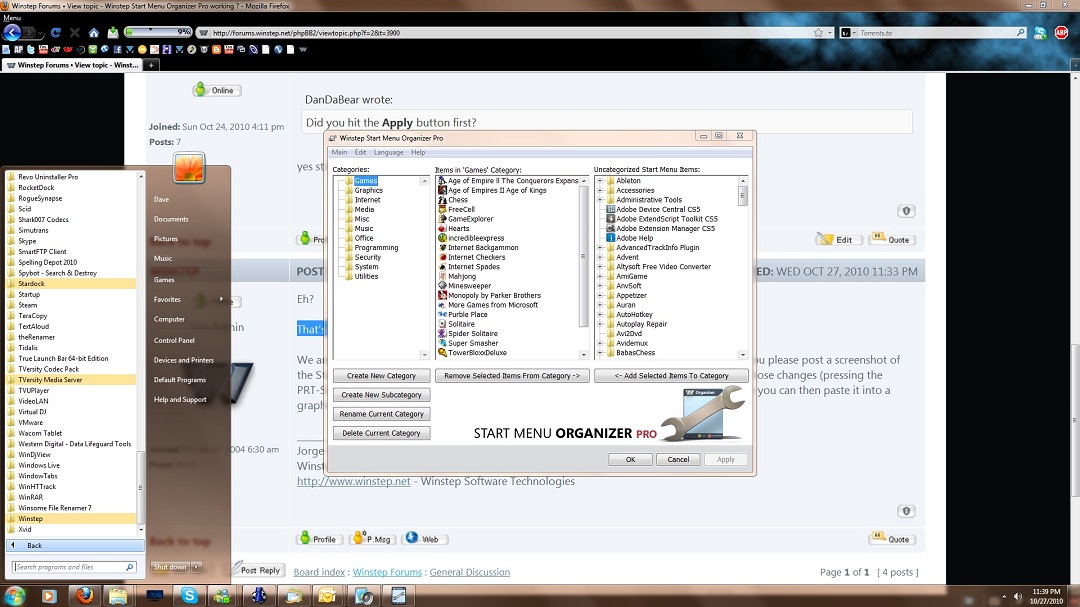The height and width of the screenshot is (607, 1080).
Task: Click the Firefox reload button
Action: pyautogui.click(x=55, y=33)
